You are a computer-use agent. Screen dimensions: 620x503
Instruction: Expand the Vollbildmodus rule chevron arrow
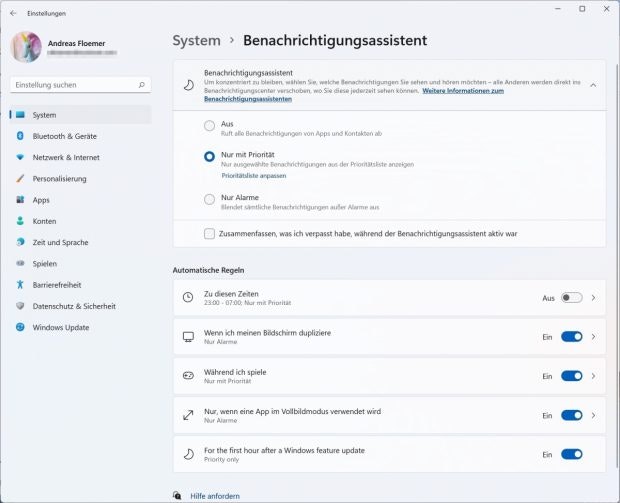pyautogui.click(x=593, y=415)
